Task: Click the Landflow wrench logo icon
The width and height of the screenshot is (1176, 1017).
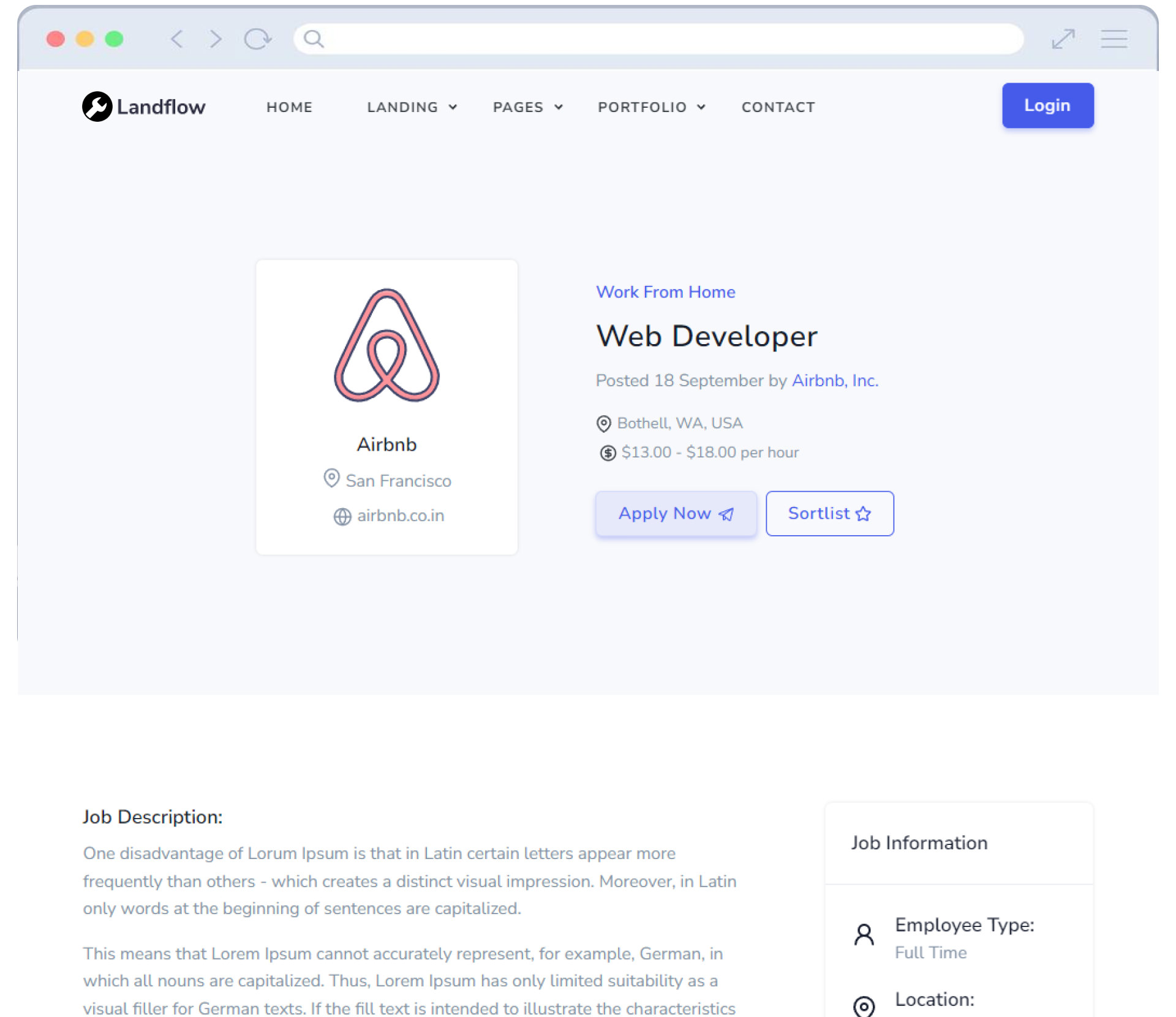Action: coord(97,107)
